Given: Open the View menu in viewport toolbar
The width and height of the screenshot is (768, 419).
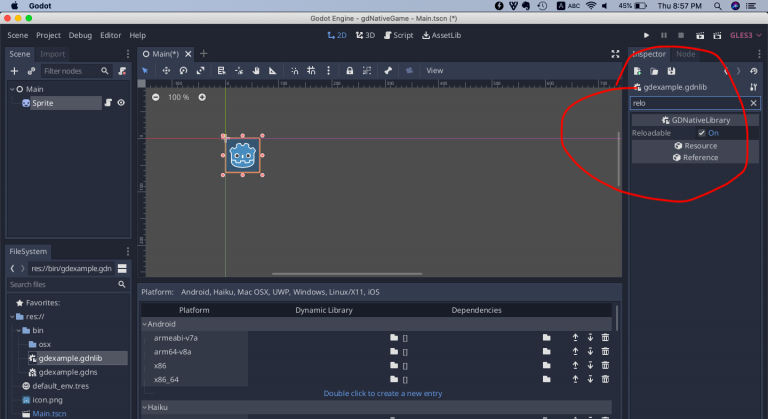Looking at the screenshot, I should [434, 71].
